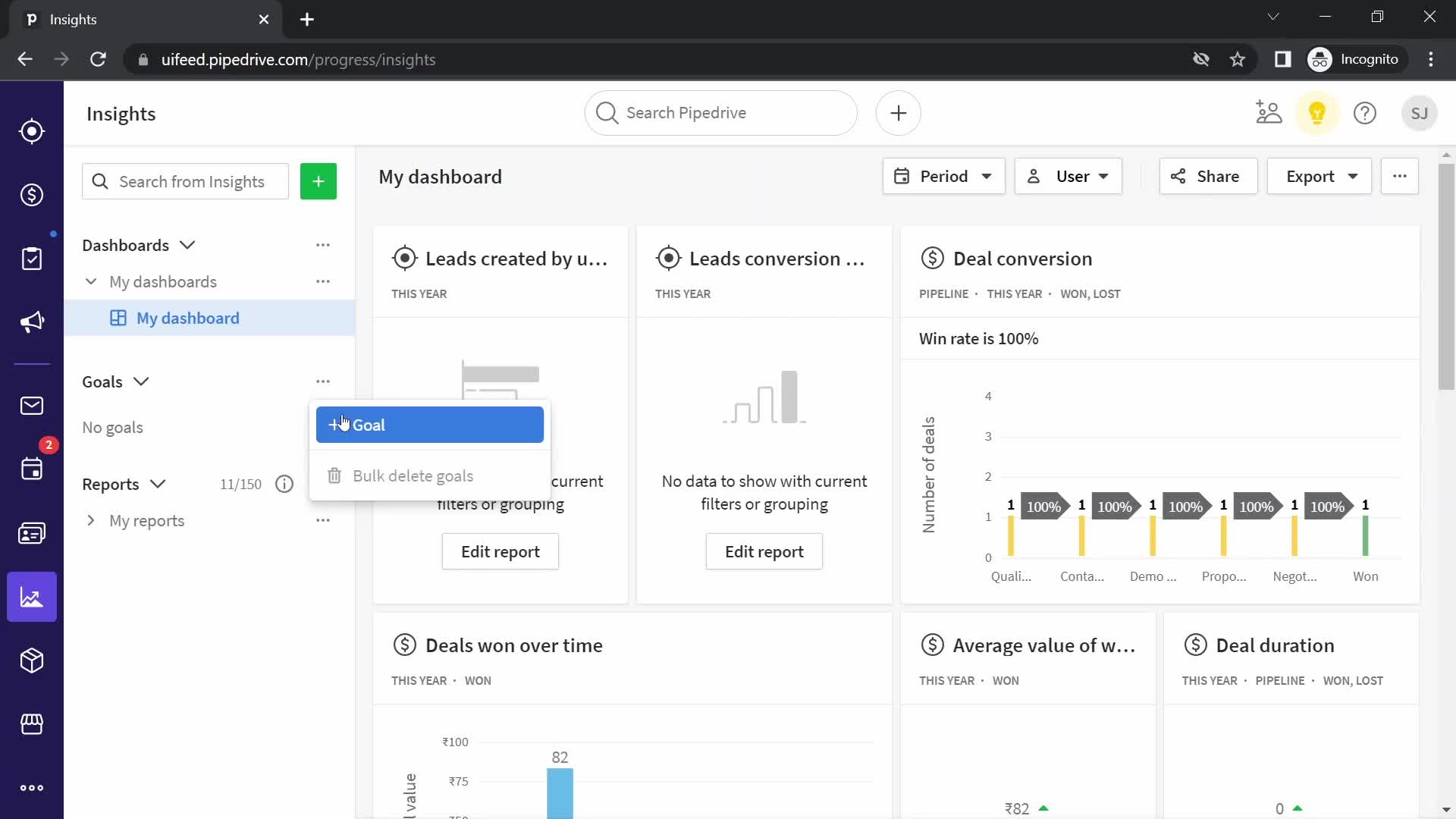The image size is (1456, 819).
Task: Click the 'Win rate is 100%' text
Action: pyautogui.click(x=978, y=338)
